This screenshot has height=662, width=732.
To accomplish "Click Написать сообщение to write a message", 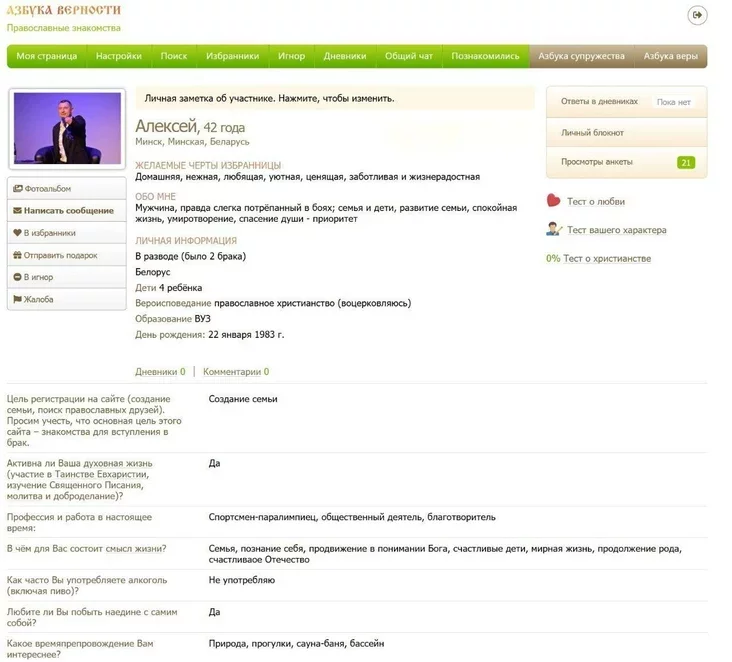I will (68, 211).
